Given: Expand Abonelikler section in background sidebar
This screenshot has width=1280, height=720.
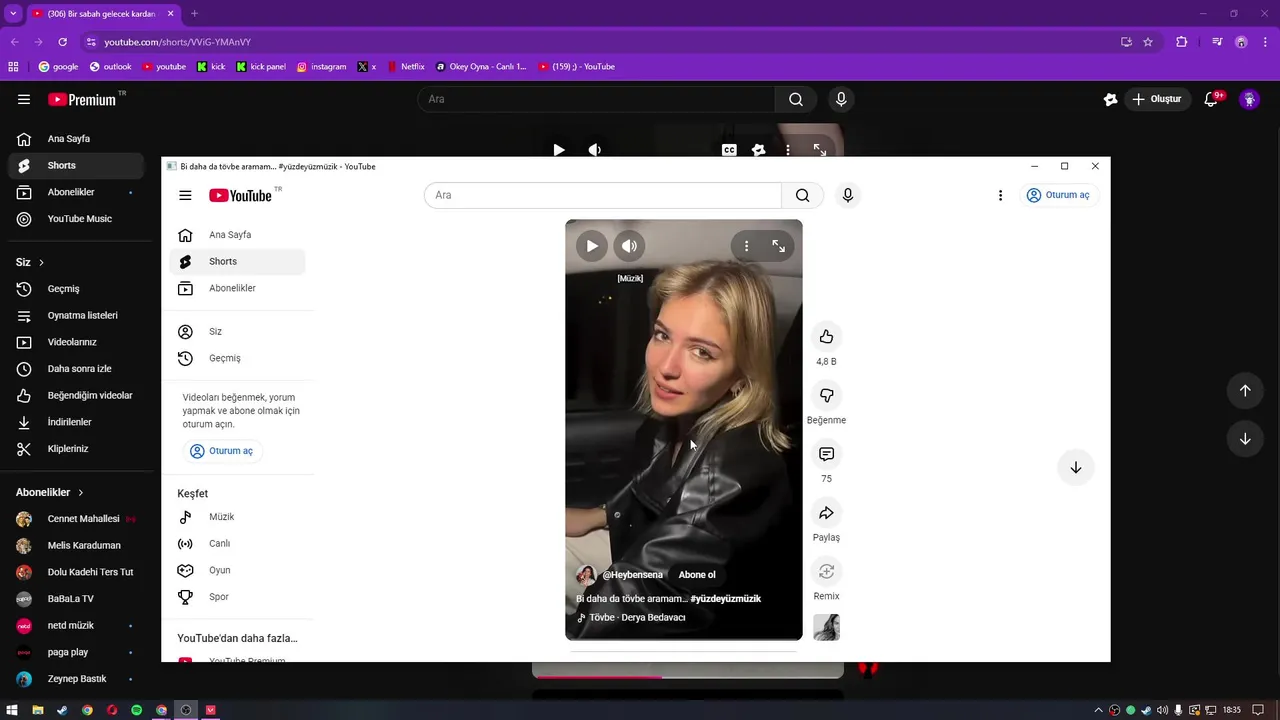Looking at the screenshot, I should point(50,492).
